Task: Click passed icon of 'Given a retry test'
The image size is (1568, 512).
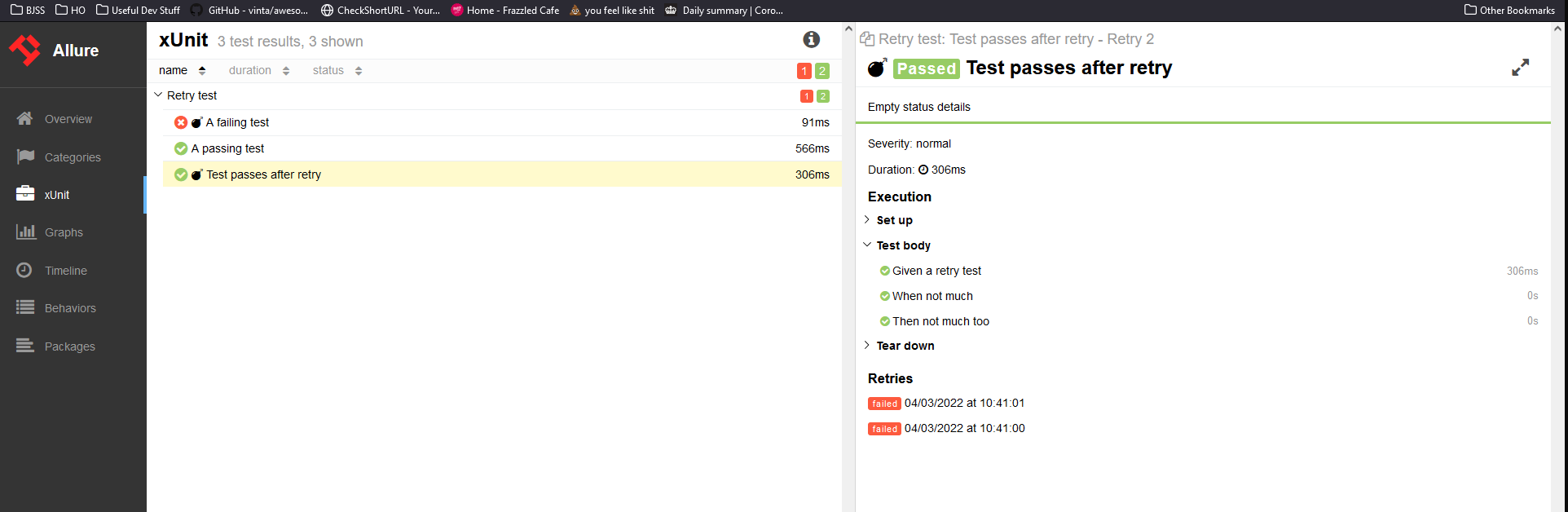Action: pyautogui.click(x=885, y=271)
